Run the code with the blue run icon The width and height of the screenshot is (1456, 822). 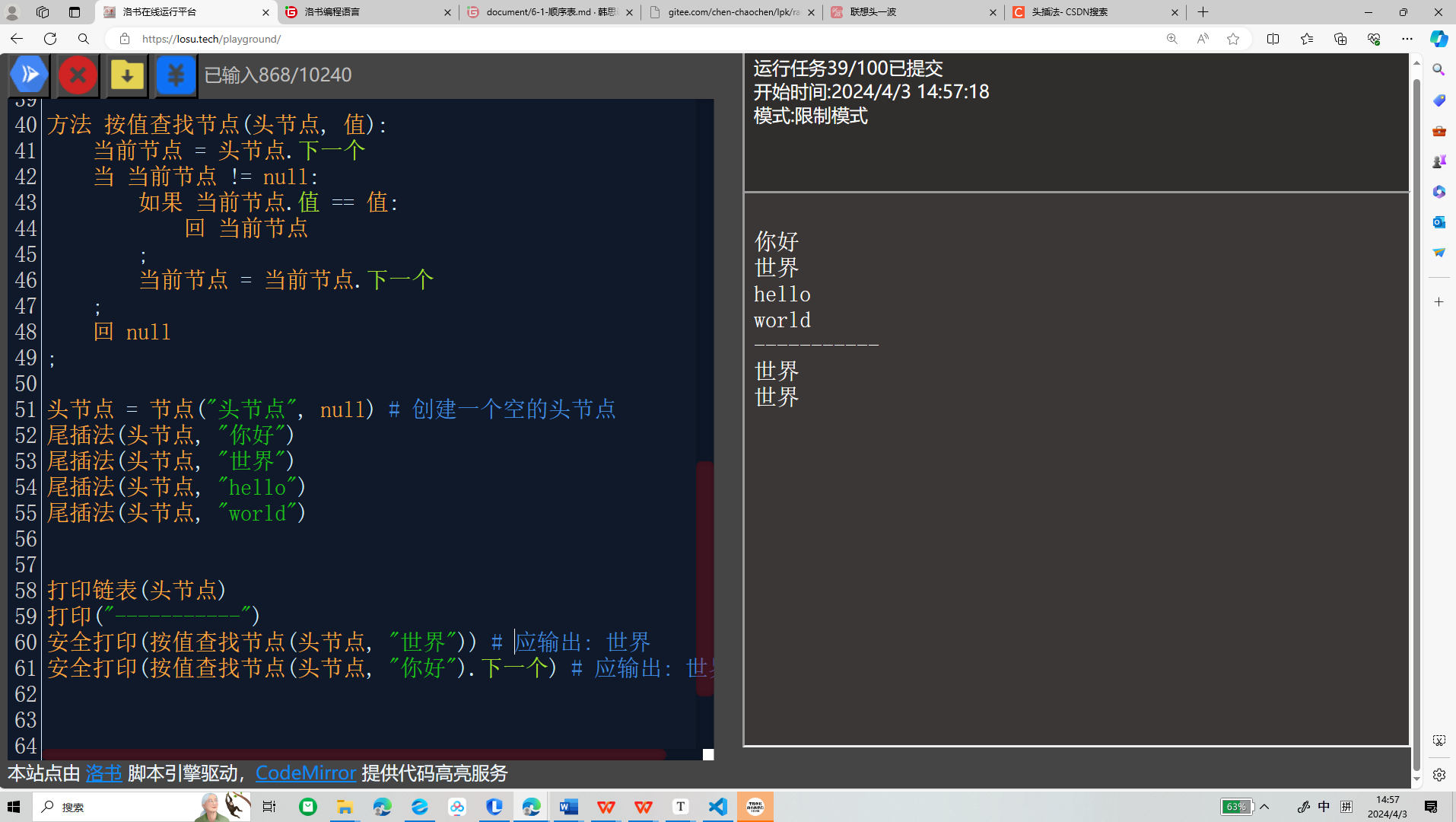29,75
